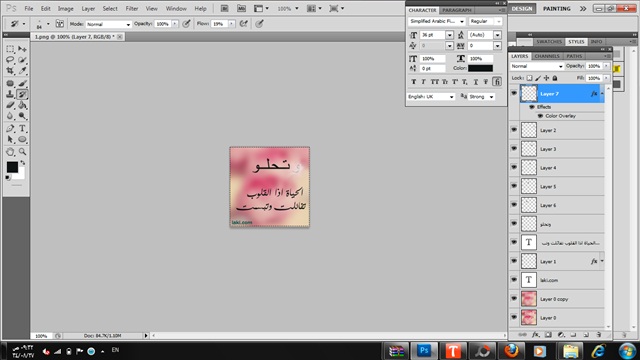Select the Eraser tool
The height and width of the screenshot is (360, 640).
10,105
